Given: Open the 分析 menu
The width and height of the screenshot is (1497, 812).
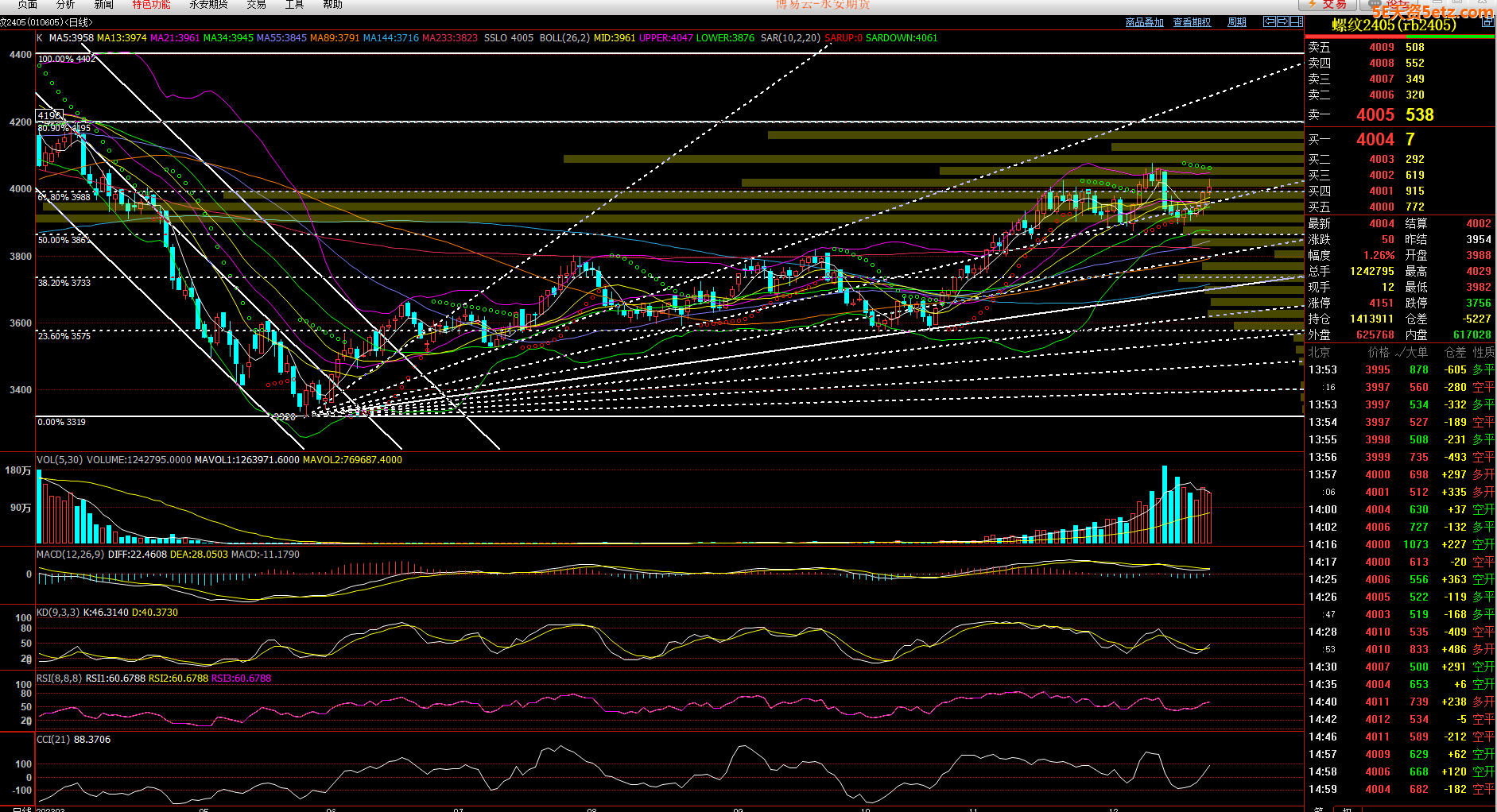Looking at the screenshot, I should [x=65, y=5].
